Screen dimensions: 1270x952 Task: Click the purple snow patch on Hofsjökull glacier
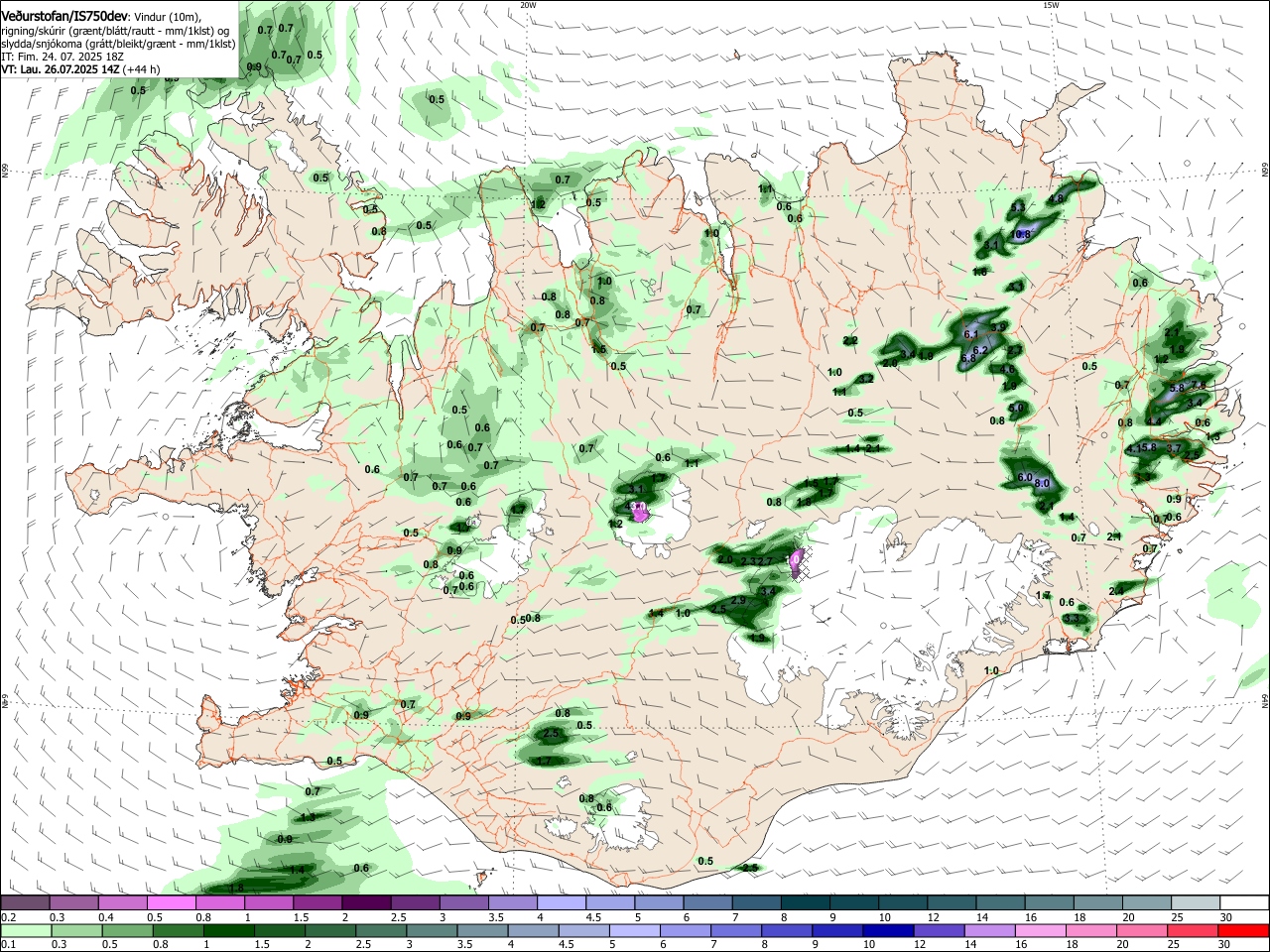tap(640, 513)
